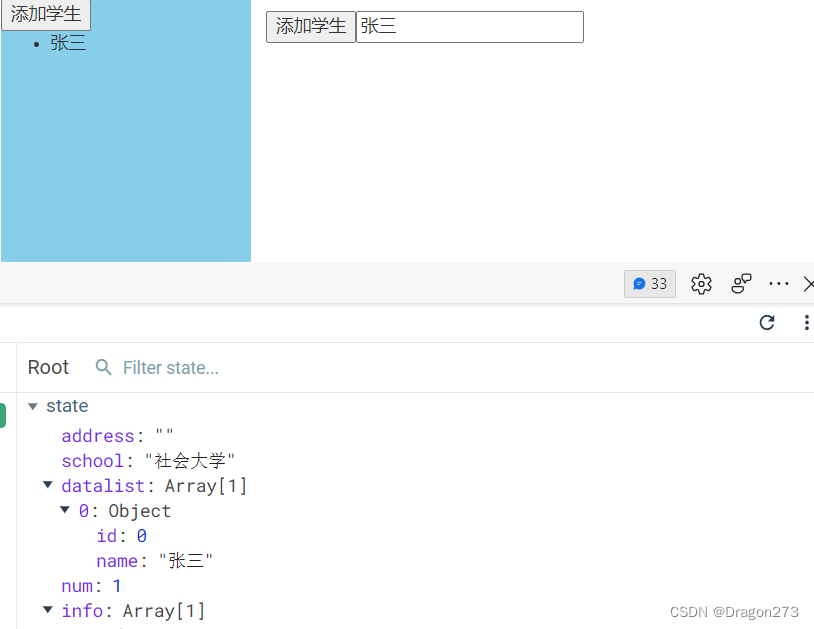Collapse the state section triangle

pyautogui.click(x=33, y=406)
